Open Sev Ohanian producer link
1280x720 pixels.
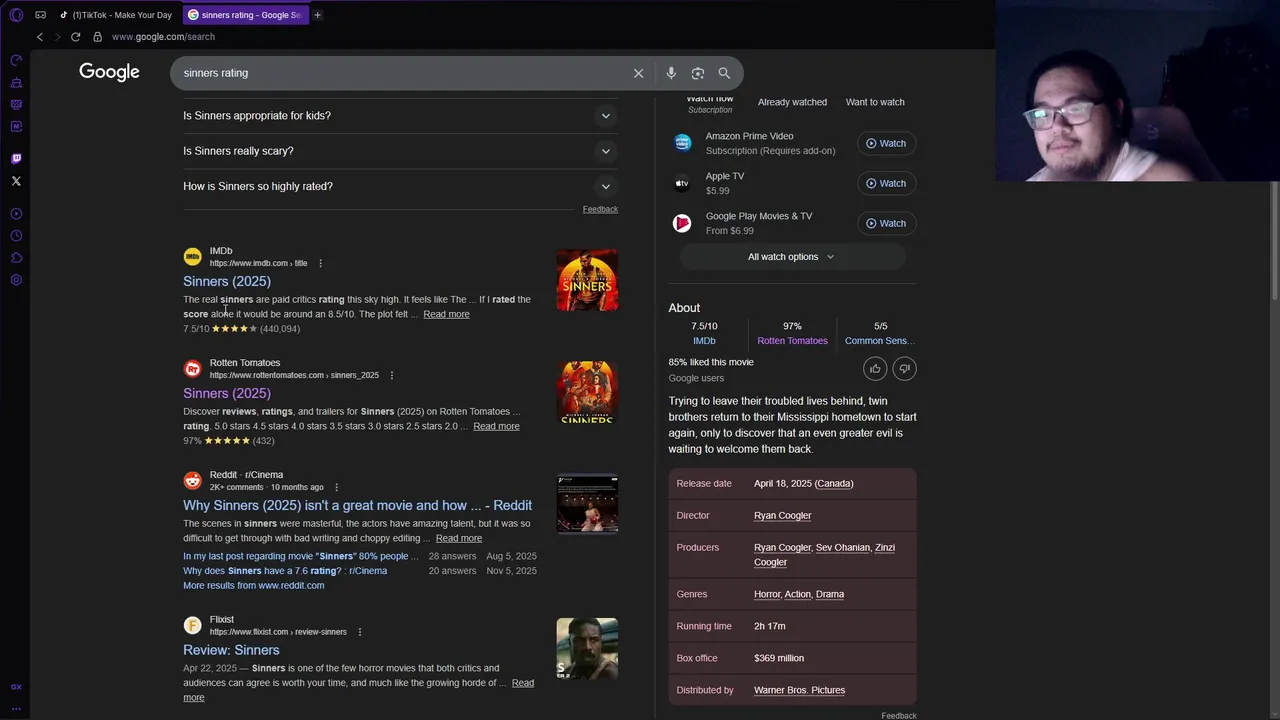(x=843, y=547)
